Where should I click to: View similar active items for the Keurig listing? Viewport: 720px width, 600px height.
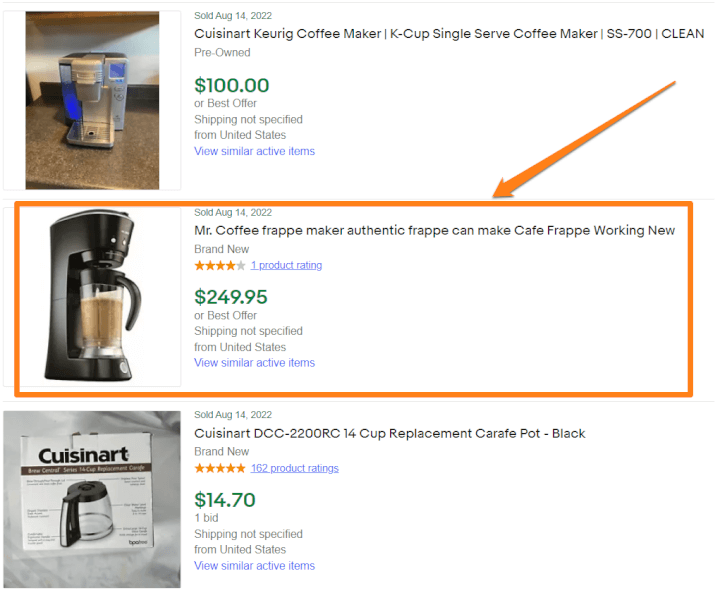(x=254, y=152)
